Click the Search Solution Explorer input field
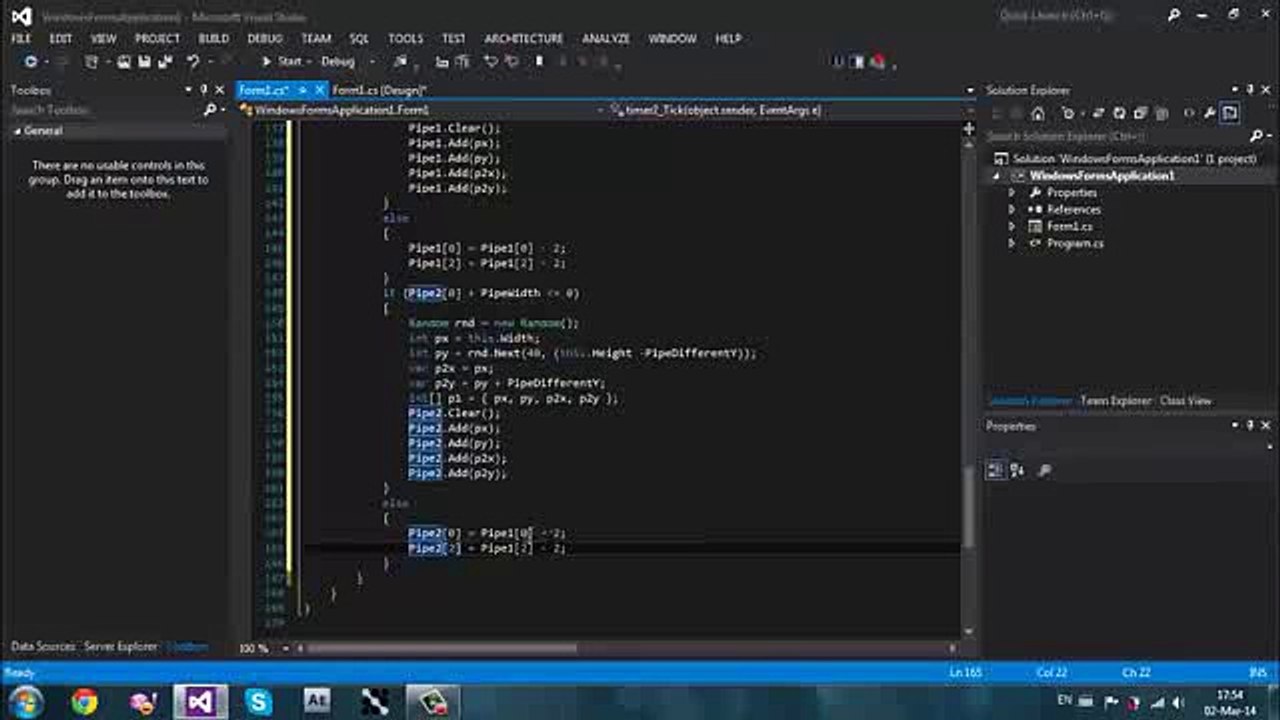Image resolution: width=1280 pixels, height=720 pixels. [1117, 136]
